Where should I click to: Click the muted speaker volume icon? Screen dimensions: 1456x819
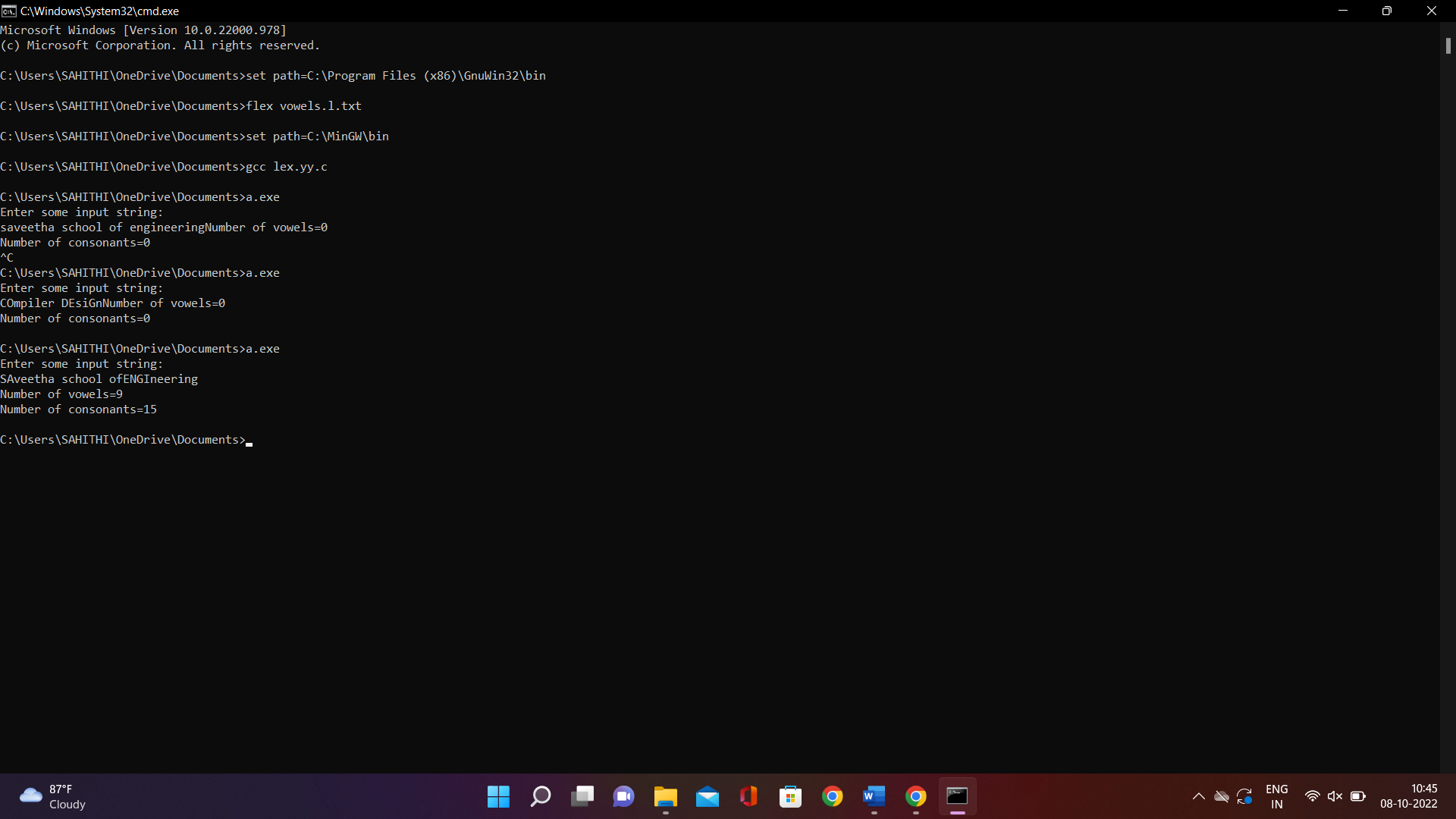pyautogui.click(x=1335, y=796)
